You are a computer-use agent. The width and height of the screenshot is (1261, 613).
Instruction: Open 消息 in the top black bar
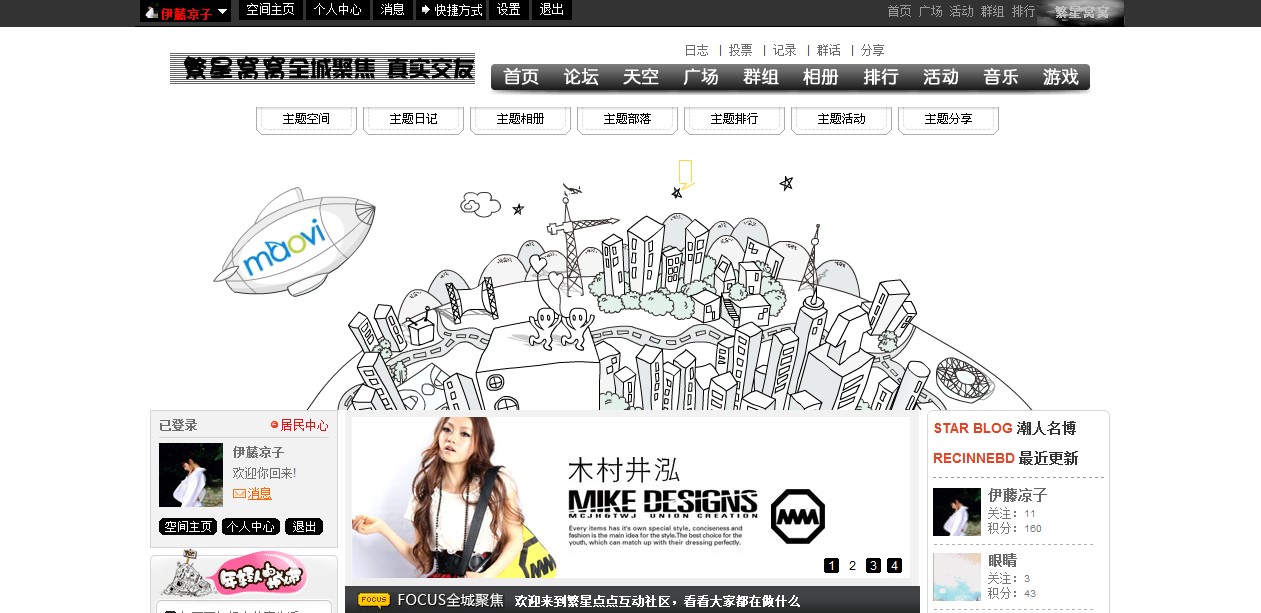point(392,10)
